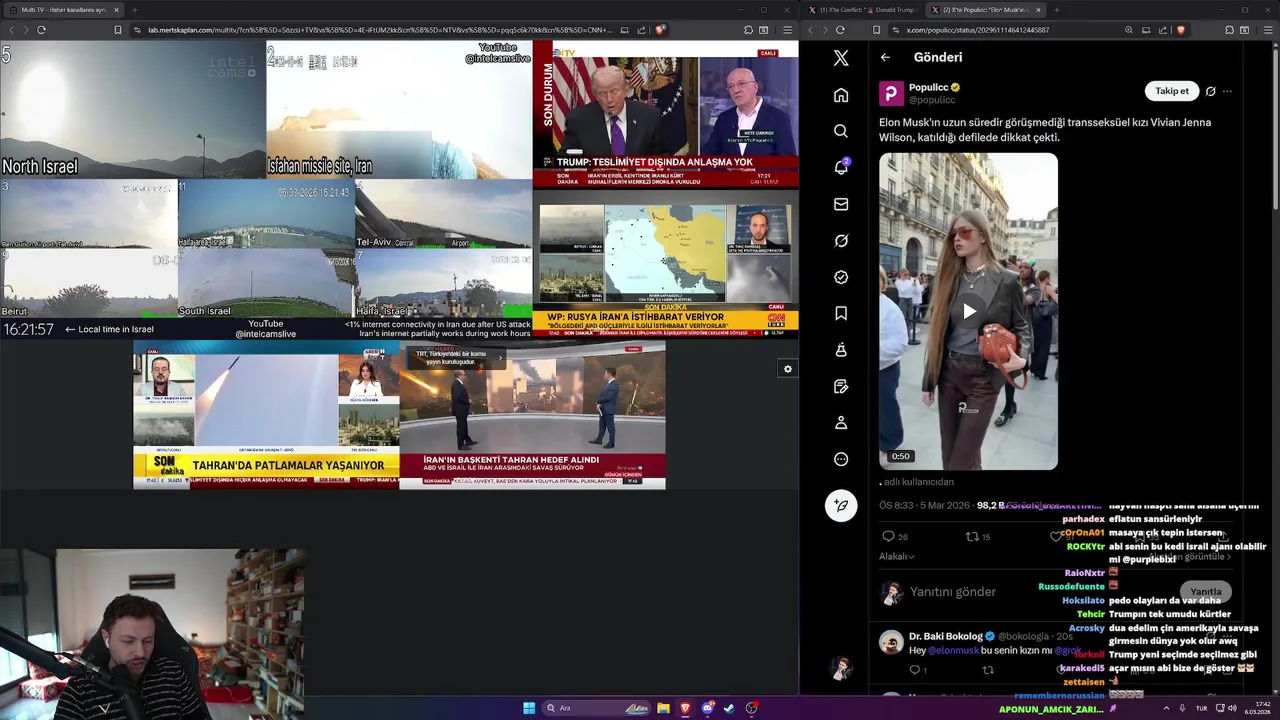Bookmark page in left browser window
This screenshot has width=1280, height=720.
[x=118, y=30]
